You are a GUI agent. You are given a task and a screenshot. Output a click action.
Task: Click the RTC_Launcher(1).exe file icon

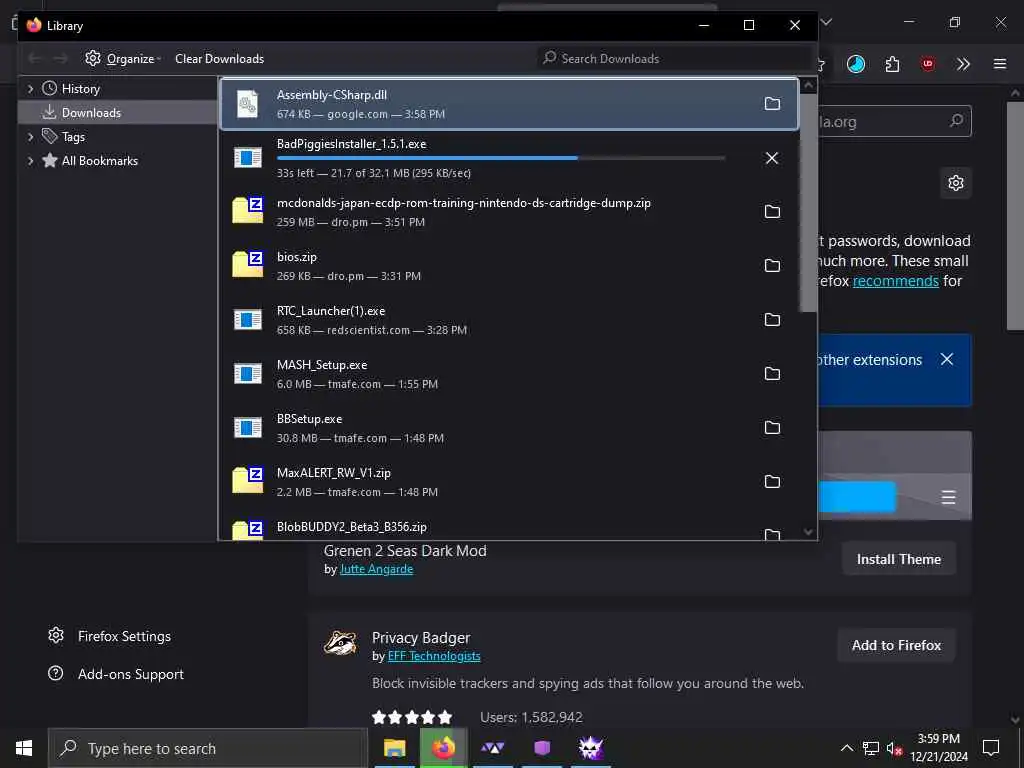coord(248,319)
